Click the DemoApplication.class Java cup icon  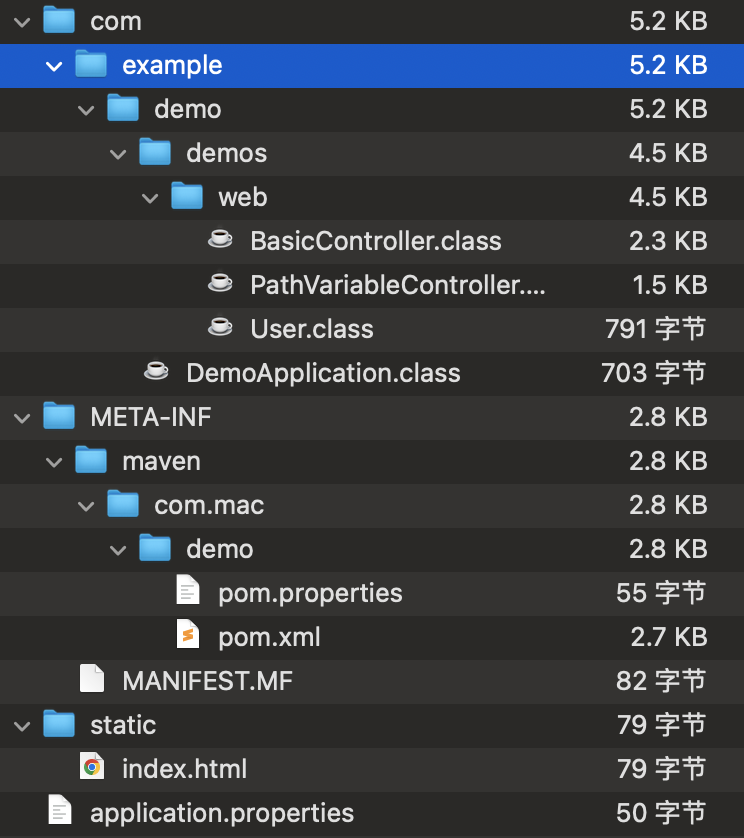click(x=155, y=373)
